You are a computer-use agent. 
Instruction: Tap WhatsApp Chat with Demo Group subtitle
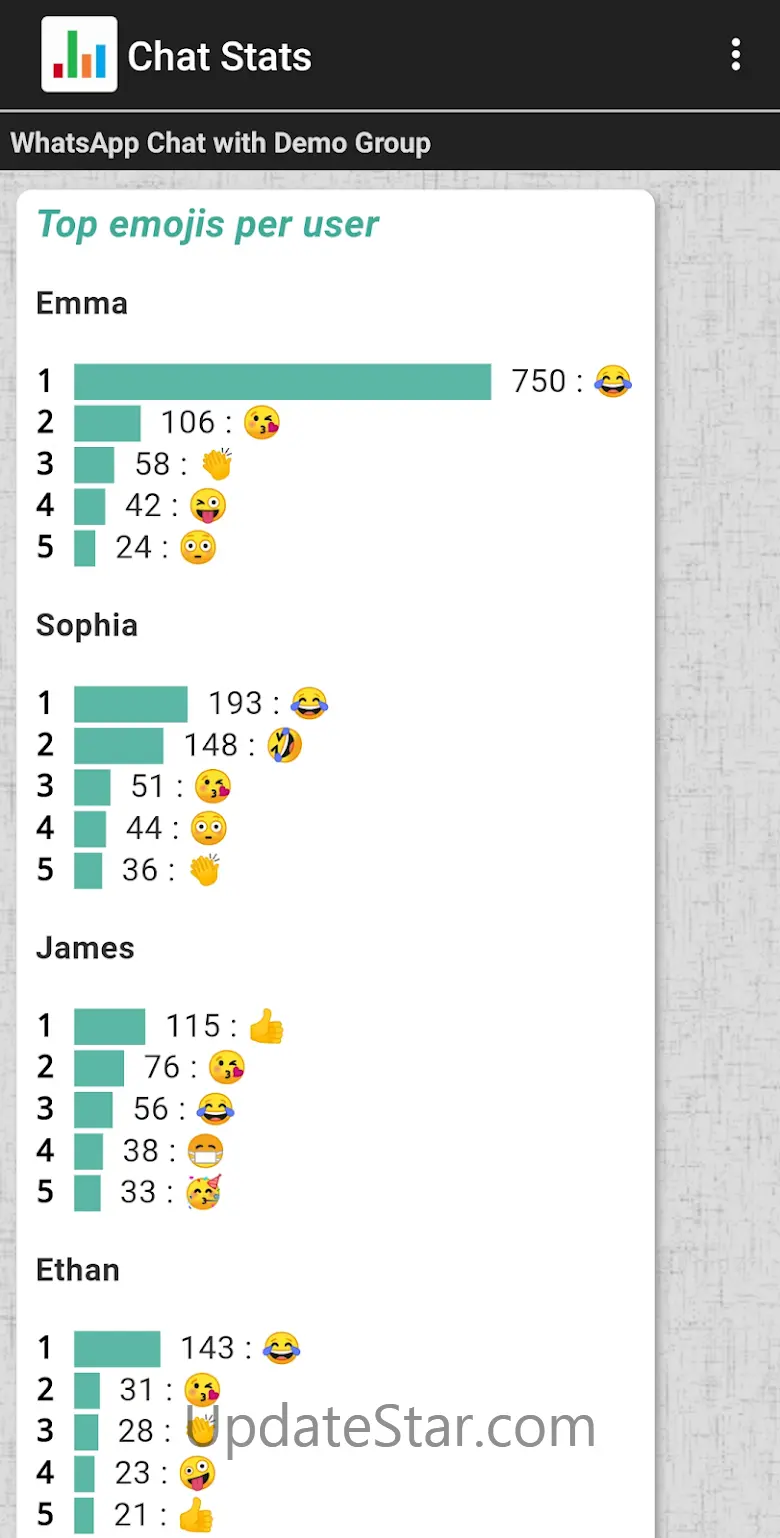click(220, 143)
